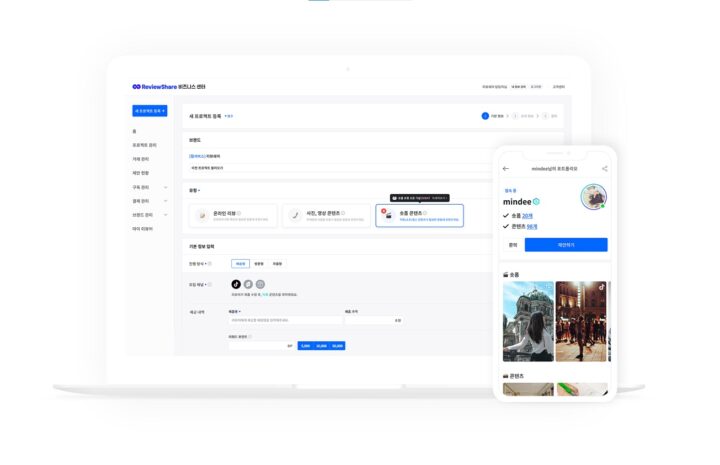The width and height of the screenshot is (720, 465).
Task: Click the blue 제안하기 button on the phone
Action: [x=566, y=245]
